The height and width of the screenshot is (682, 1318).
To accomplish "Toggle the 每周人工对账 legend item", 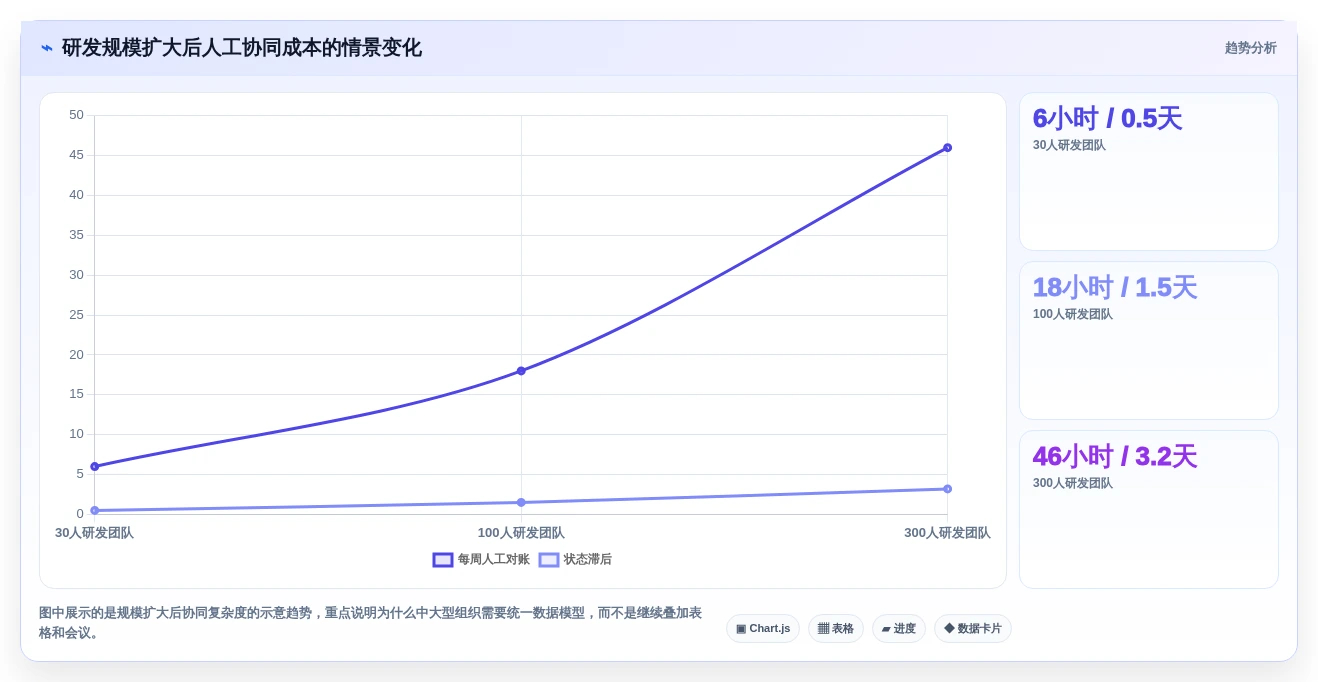I will pyautogui.click(x=481, y=560).
